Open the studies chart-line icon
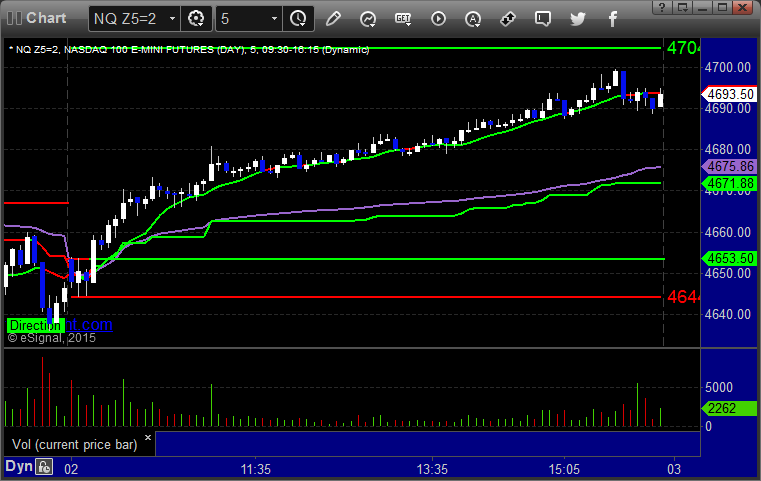761x481 pixels. click(x=368, y=19)
